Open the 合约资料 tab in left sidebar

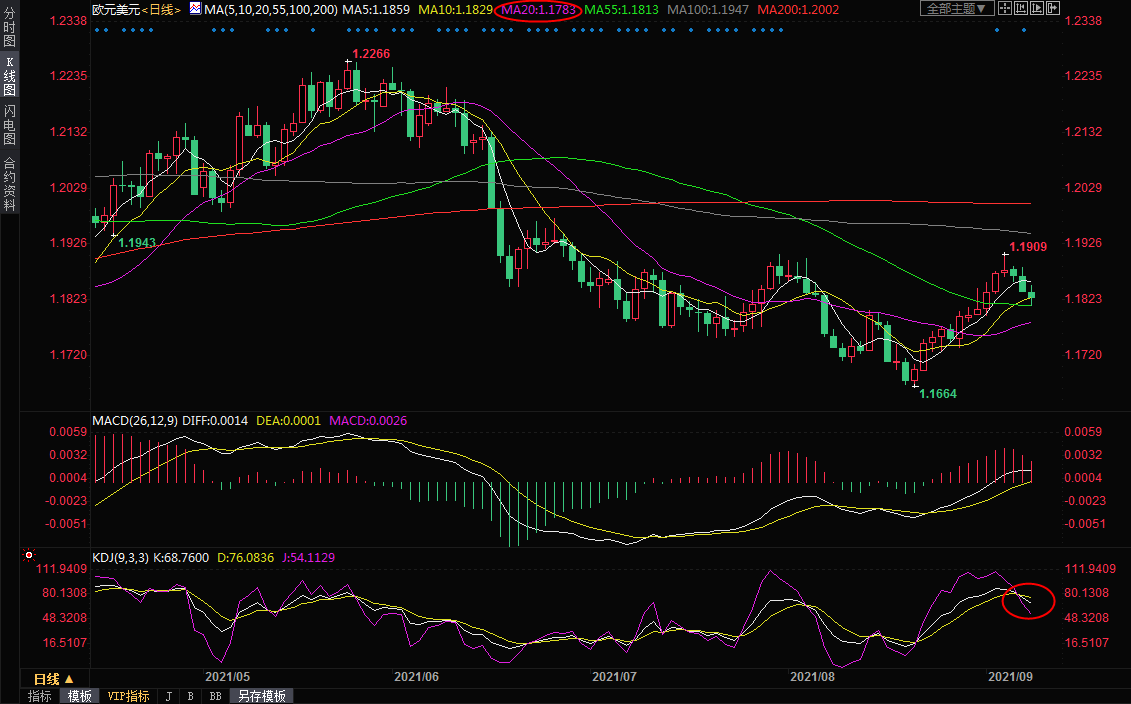coord(9,184)
